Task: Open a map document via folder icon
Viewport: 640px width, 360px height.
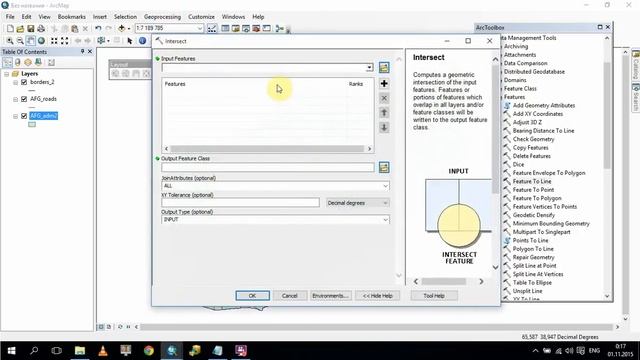Action: point(20,29)
